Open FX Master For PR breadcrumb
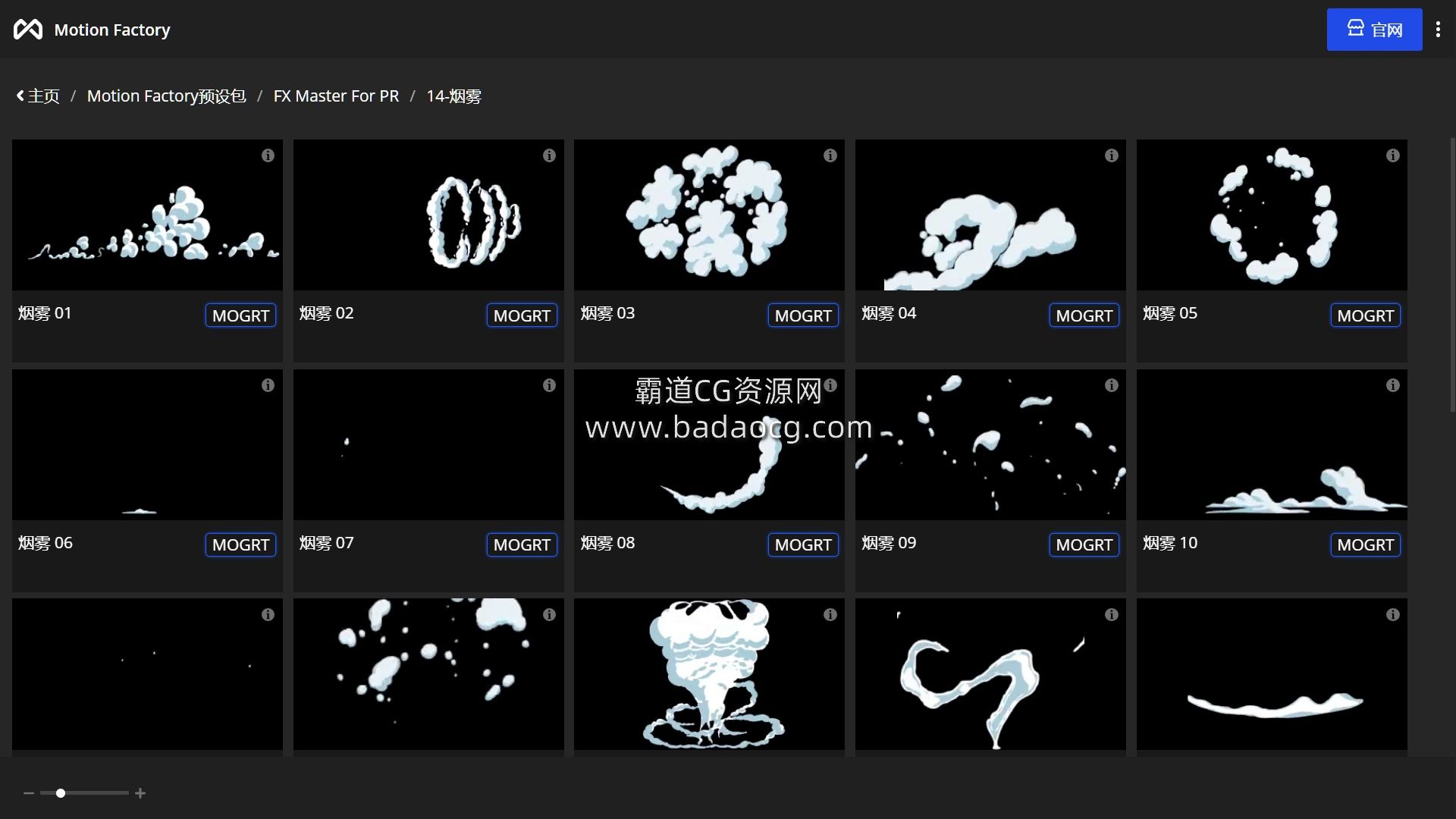The image size is (1456, 819). [x=336, y=96]
